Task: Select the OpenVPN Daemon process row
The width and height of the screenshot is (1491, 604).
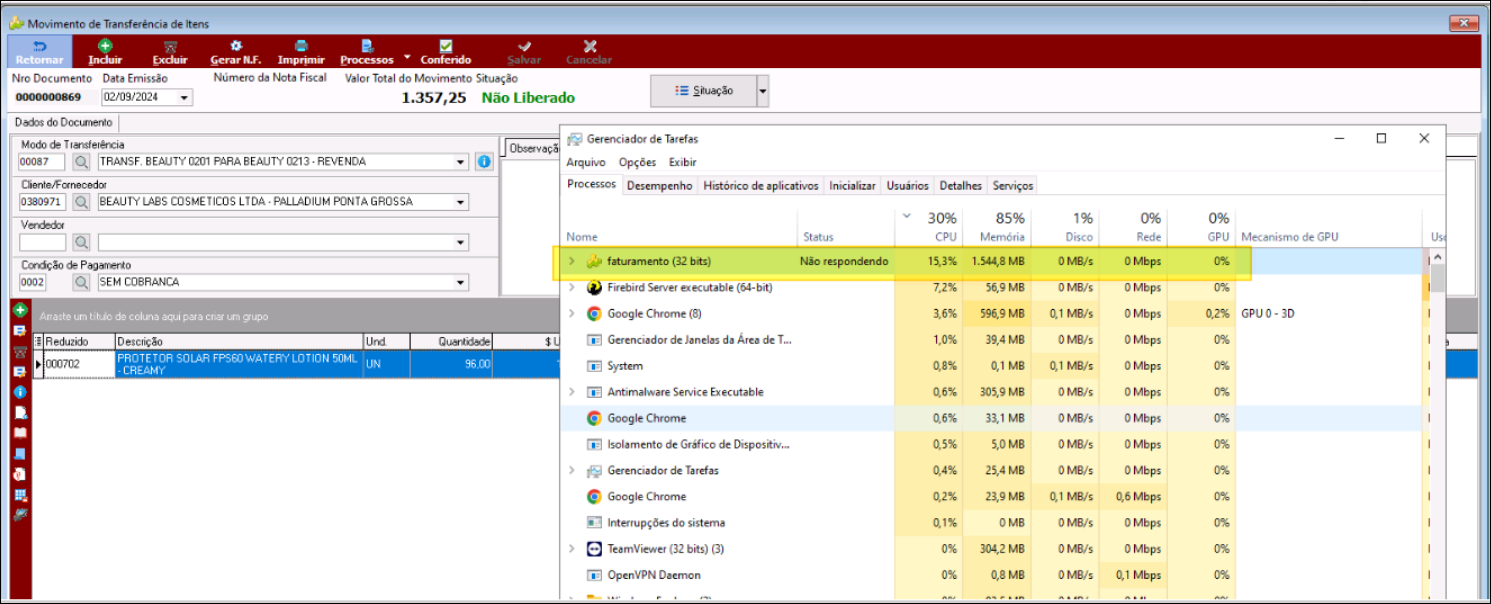Action: 993,575
